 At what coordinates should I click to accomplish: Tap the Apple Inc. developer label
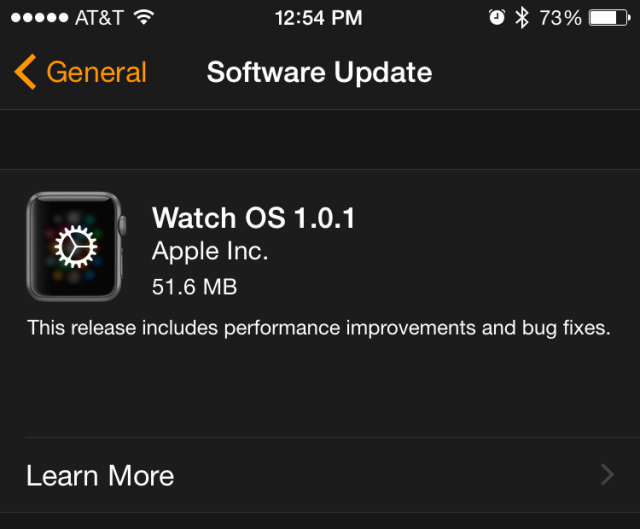[210, 251]
